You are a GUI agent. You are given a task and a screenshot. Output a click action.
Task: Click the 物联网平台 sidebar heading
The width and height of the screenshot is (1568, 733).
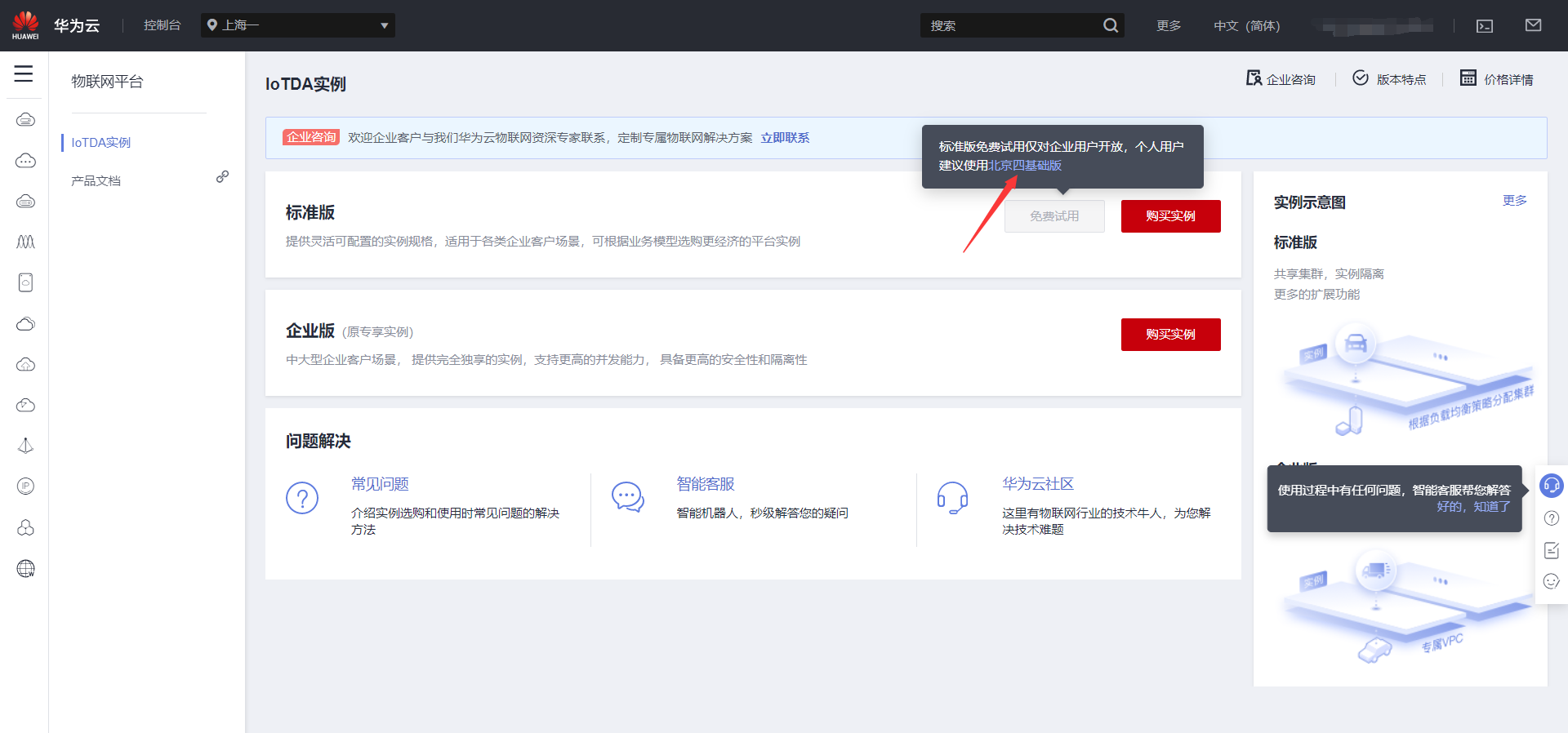tap(107, 82)
